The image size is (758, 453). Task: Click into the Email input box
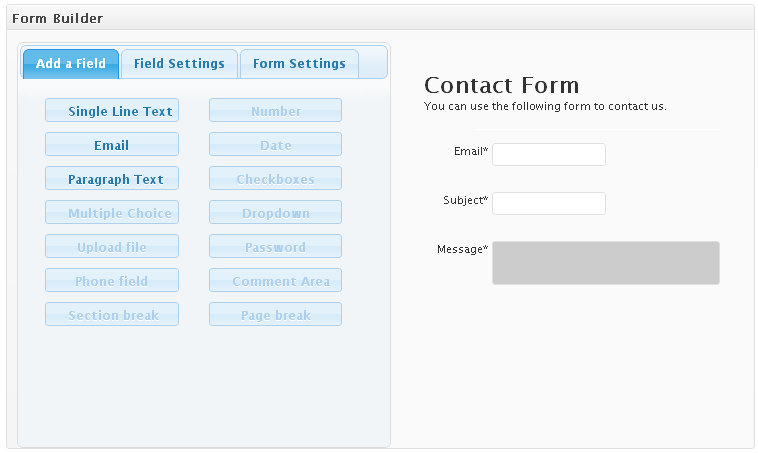click(x=549, y=154)
